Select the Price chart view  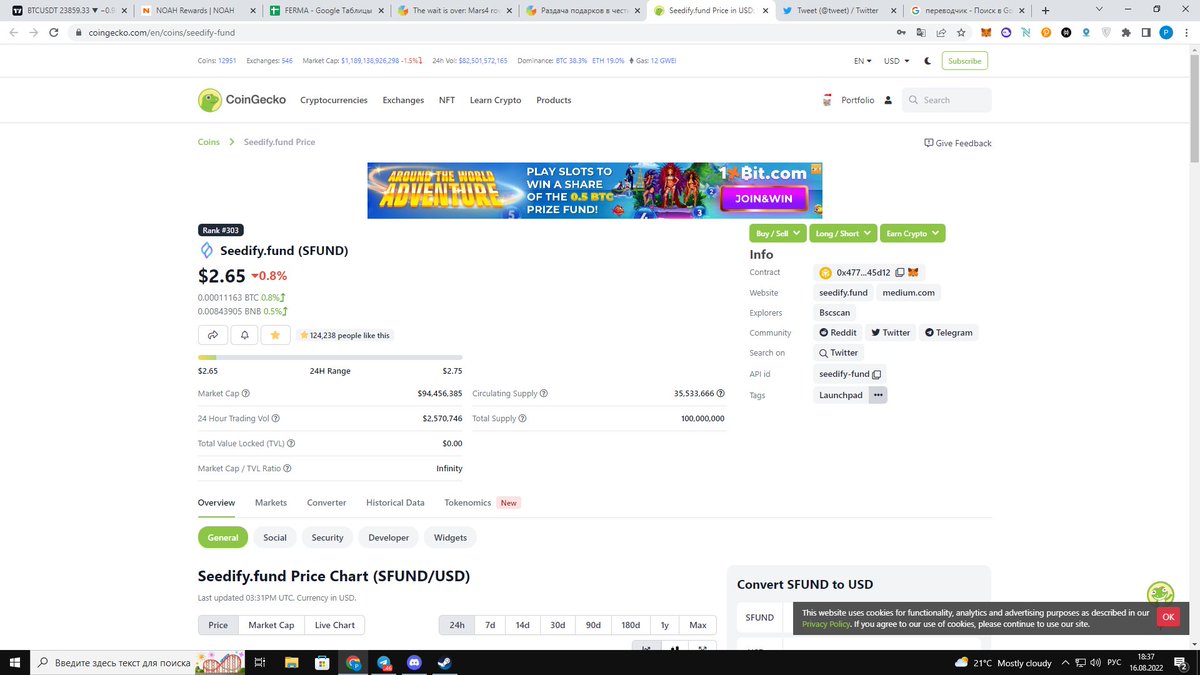pyautogui.click(x=218, y=625)
